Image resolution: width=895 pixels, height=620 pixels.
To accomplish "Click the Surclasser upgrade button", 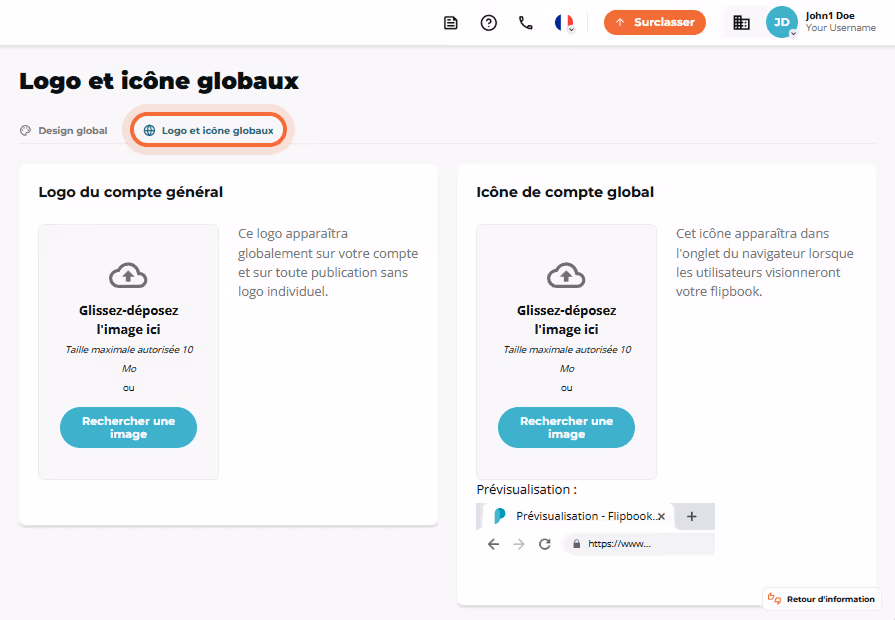I will (x=655, y=22).
